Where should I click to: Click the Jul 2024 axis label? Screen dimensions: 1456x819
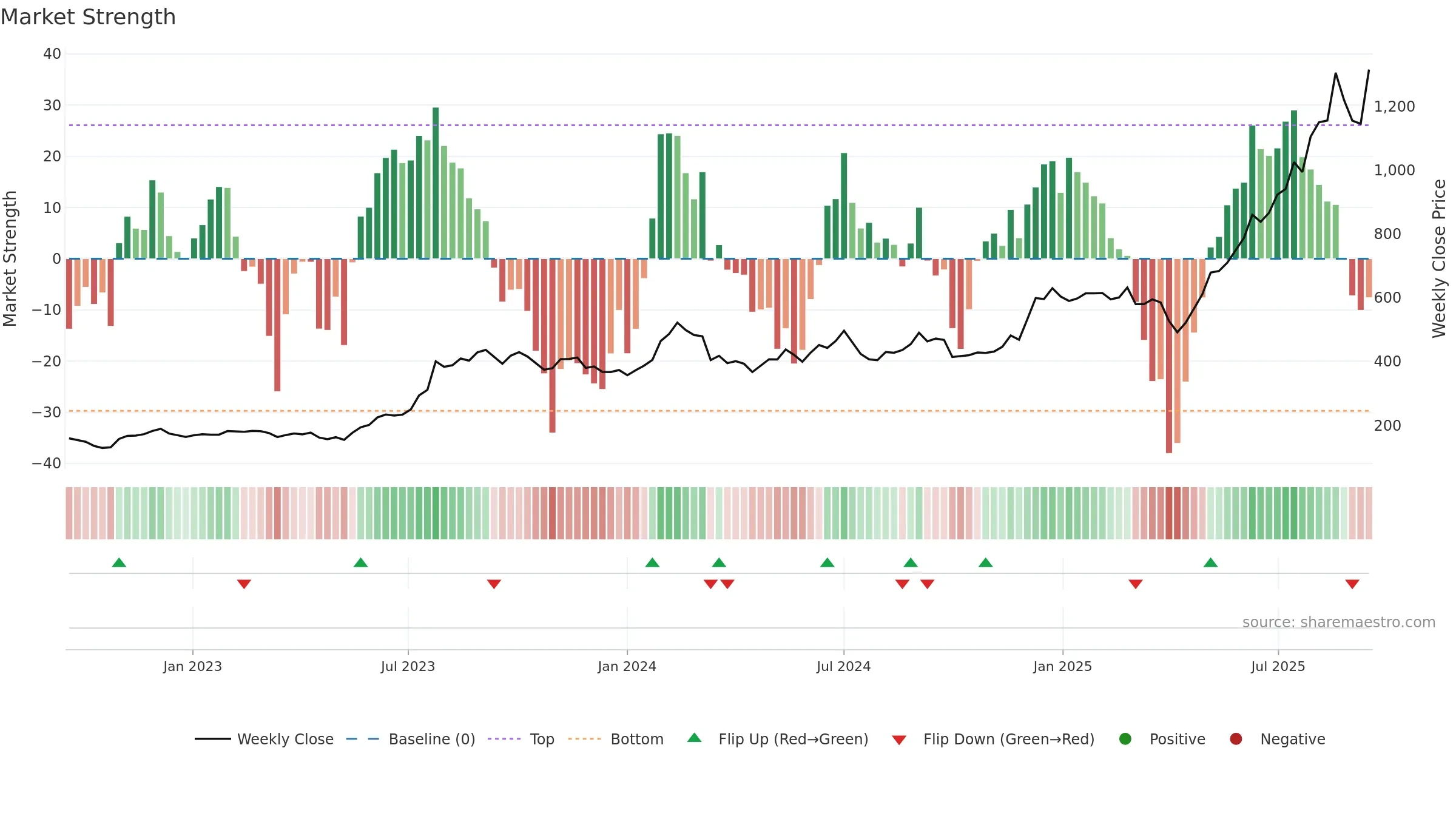point(843,667)
